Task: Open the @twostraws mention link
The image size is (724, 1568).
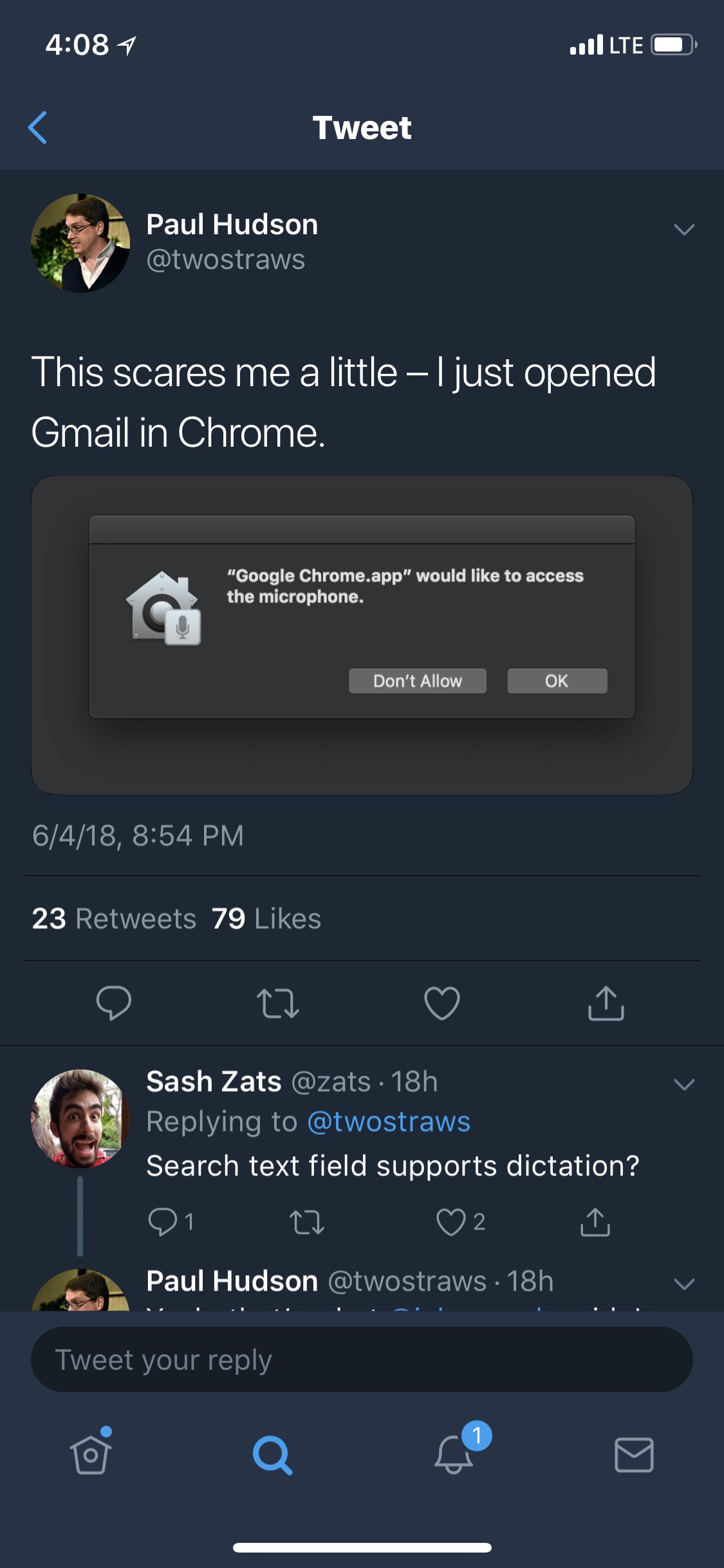Action: point(389,1122)
